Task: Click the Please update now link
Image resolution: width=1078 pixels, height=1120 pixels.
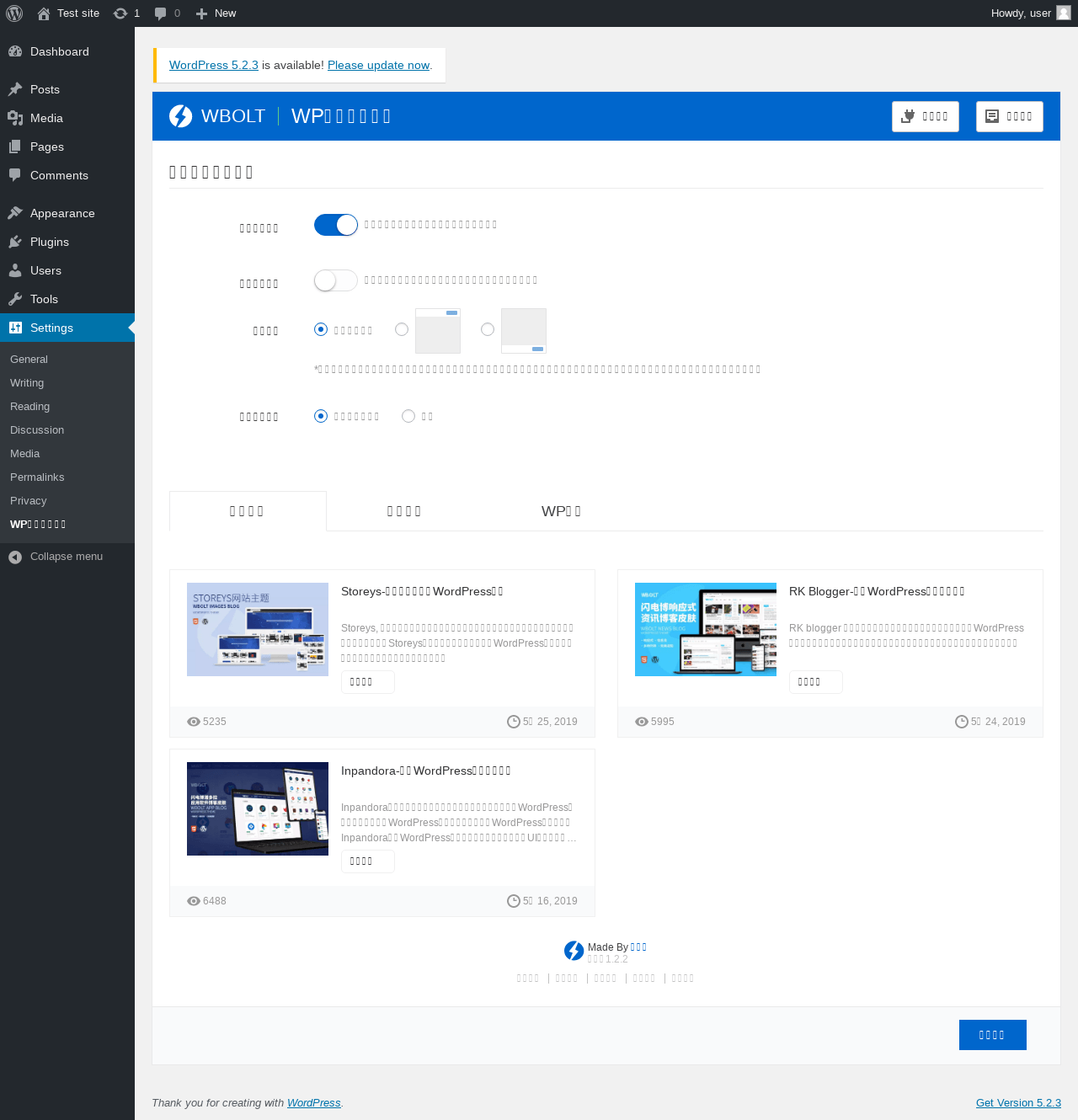Action: (378, 65)
